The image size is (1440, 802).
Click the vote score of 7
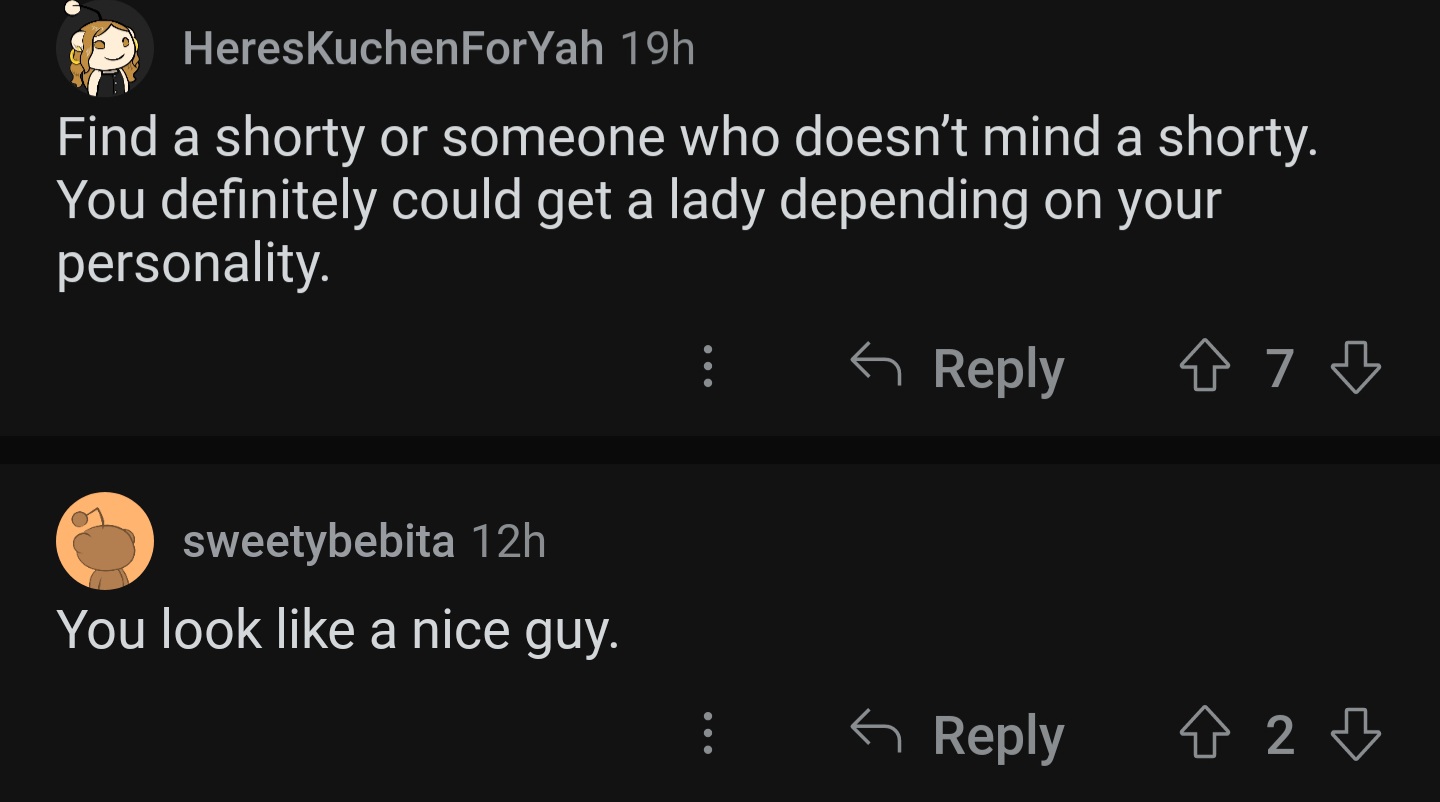coord(1280,368)
